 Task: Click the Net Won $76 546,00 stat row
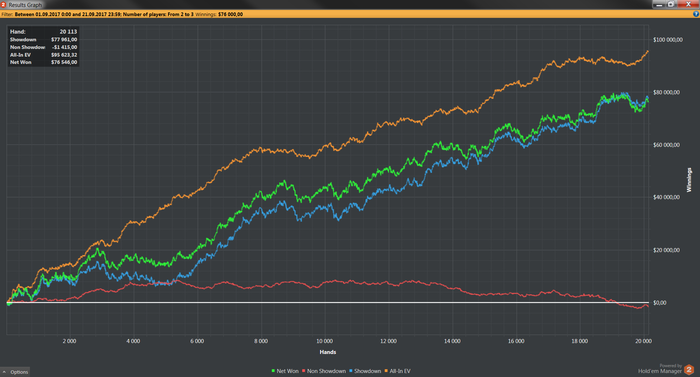click(x=43, y=63)
